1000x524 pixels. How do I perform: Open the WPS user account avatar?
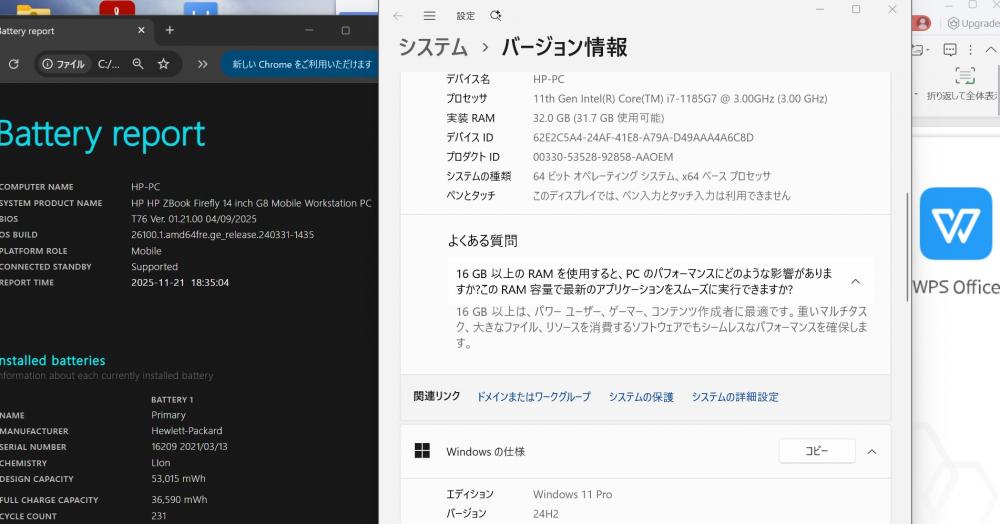[x=922, y=23]
